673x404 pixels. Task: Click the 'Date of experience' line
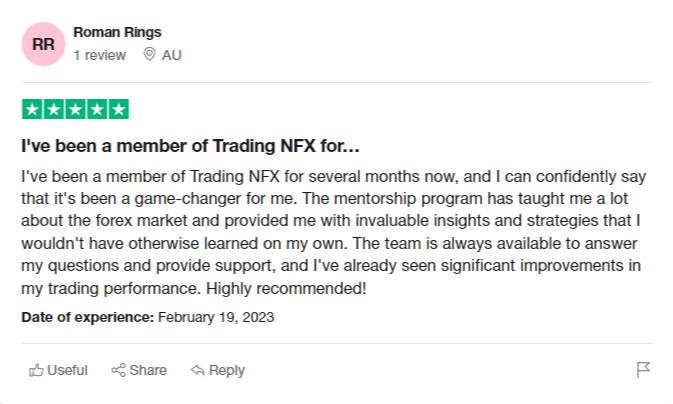pos(147,317)
